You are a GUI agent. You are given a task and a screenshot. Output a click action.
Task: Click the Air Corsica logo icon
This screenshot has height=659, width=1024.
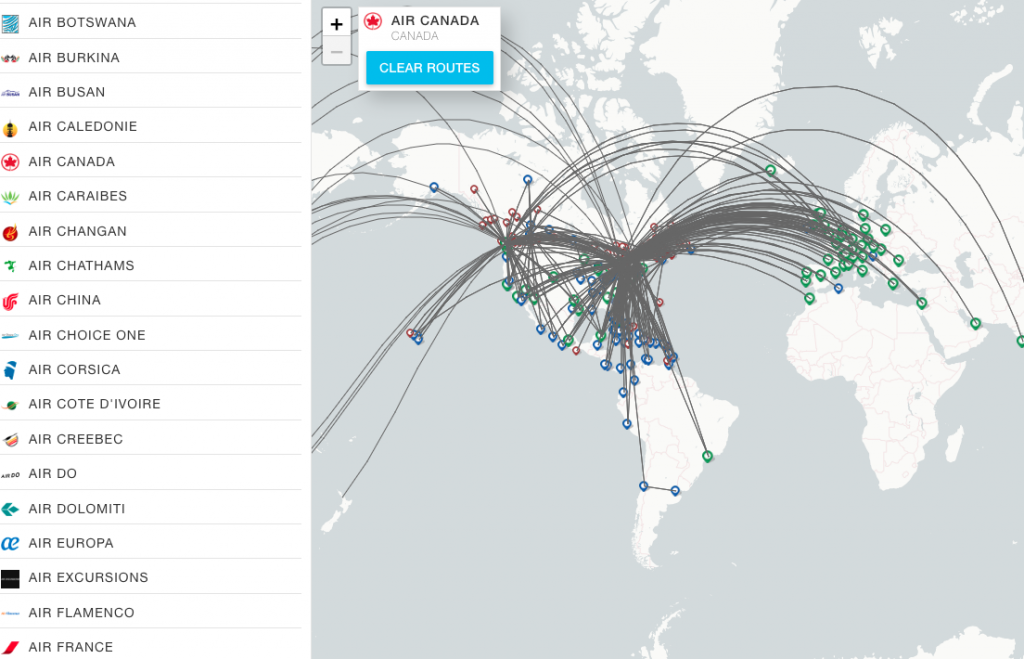tap(10, 370)
